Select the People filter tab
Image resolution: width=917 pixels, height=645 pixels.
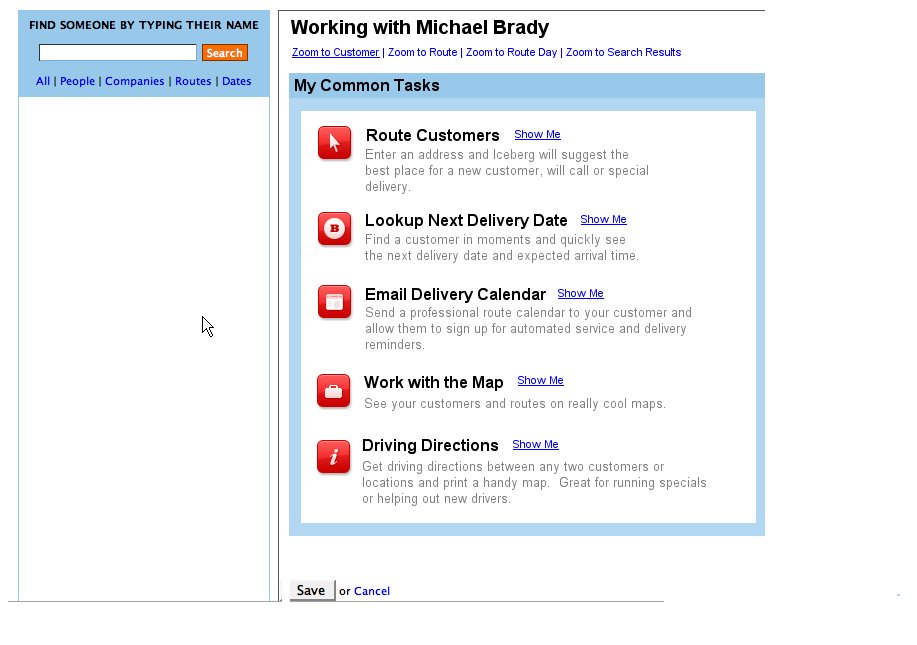77,82
